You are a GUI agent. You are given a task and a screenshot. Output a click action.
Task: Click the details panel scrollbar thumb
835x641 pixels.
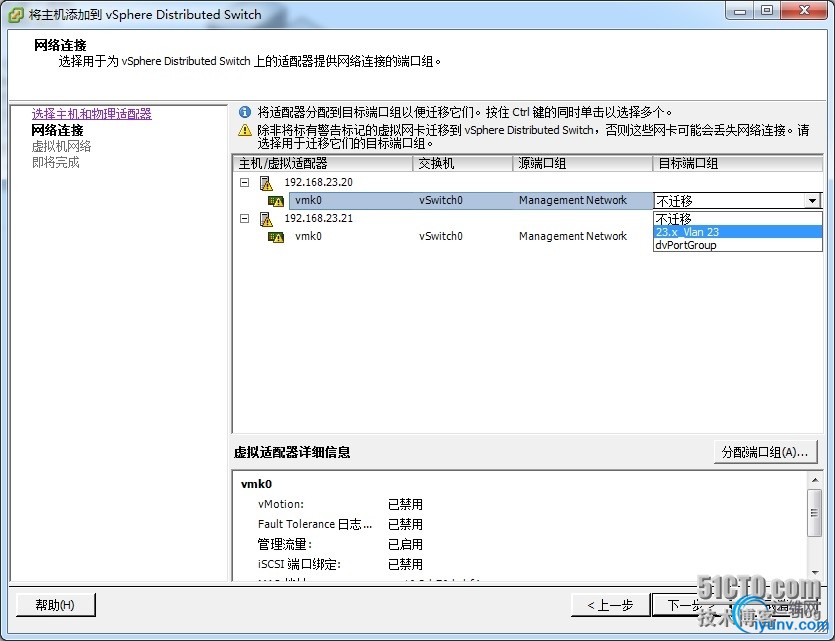[814, 513]
